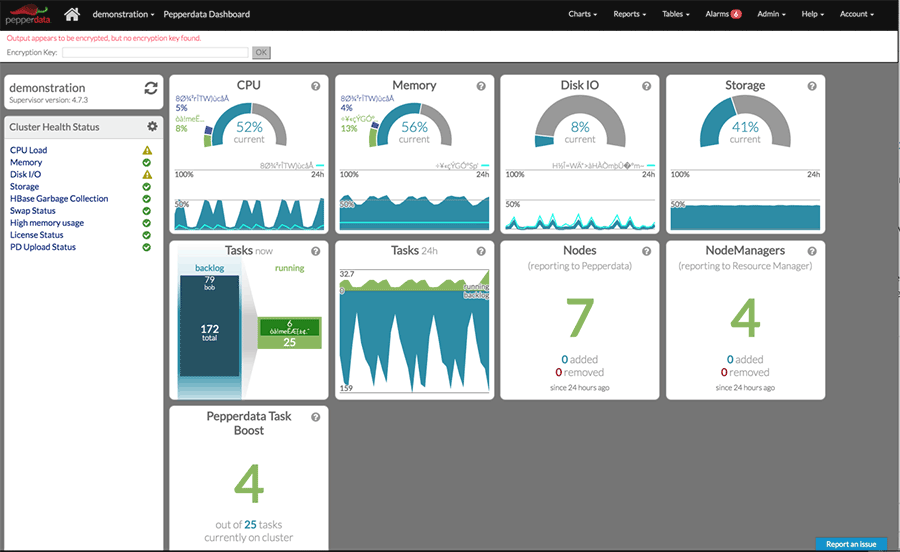Click the Storage green check status icon
Image resolution: width=900 pixels, height=552 pixels.
(147, 186)
